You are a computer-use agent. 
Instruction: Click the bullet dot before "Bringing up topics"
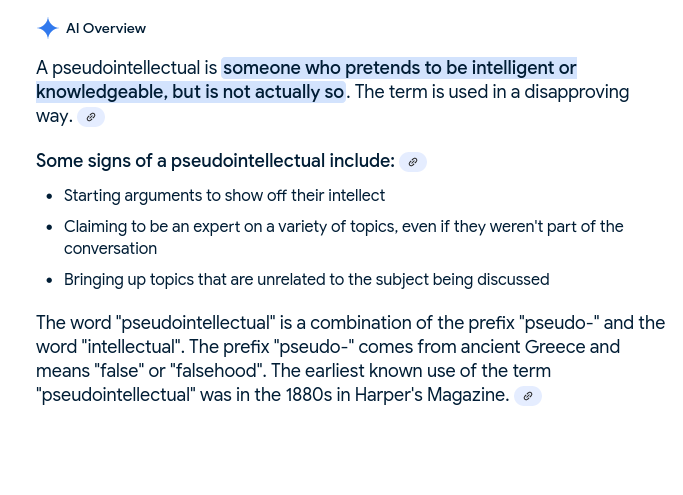pyautogui.click(x=49, y=281)
